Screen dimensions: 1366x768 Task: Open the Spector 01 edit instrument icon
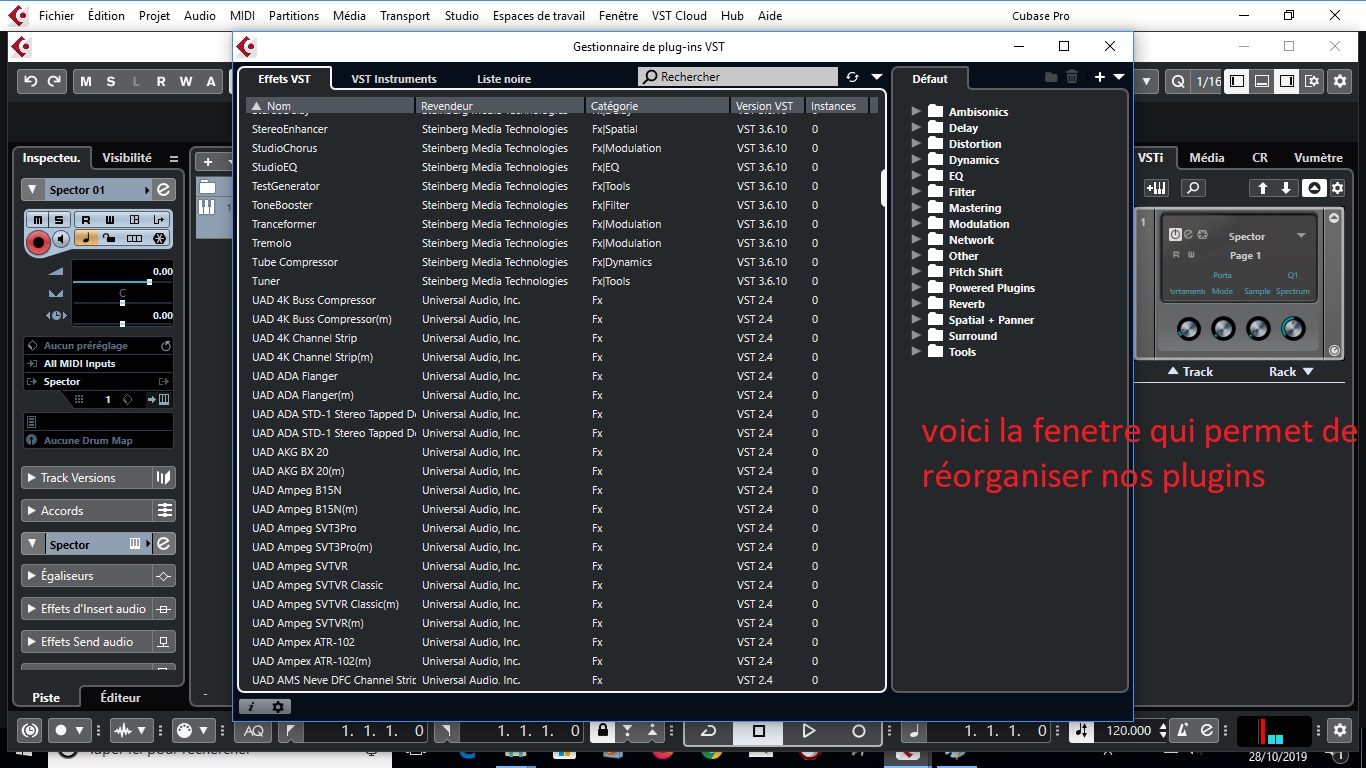click(x=164, y=189)
